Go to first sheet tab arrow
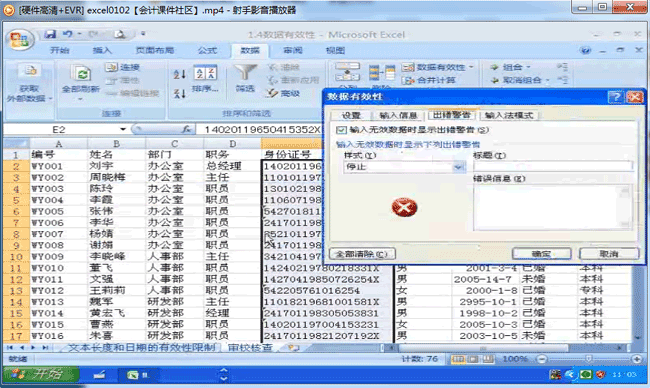The height and width of the screenshot is (388, 650). 9,347
